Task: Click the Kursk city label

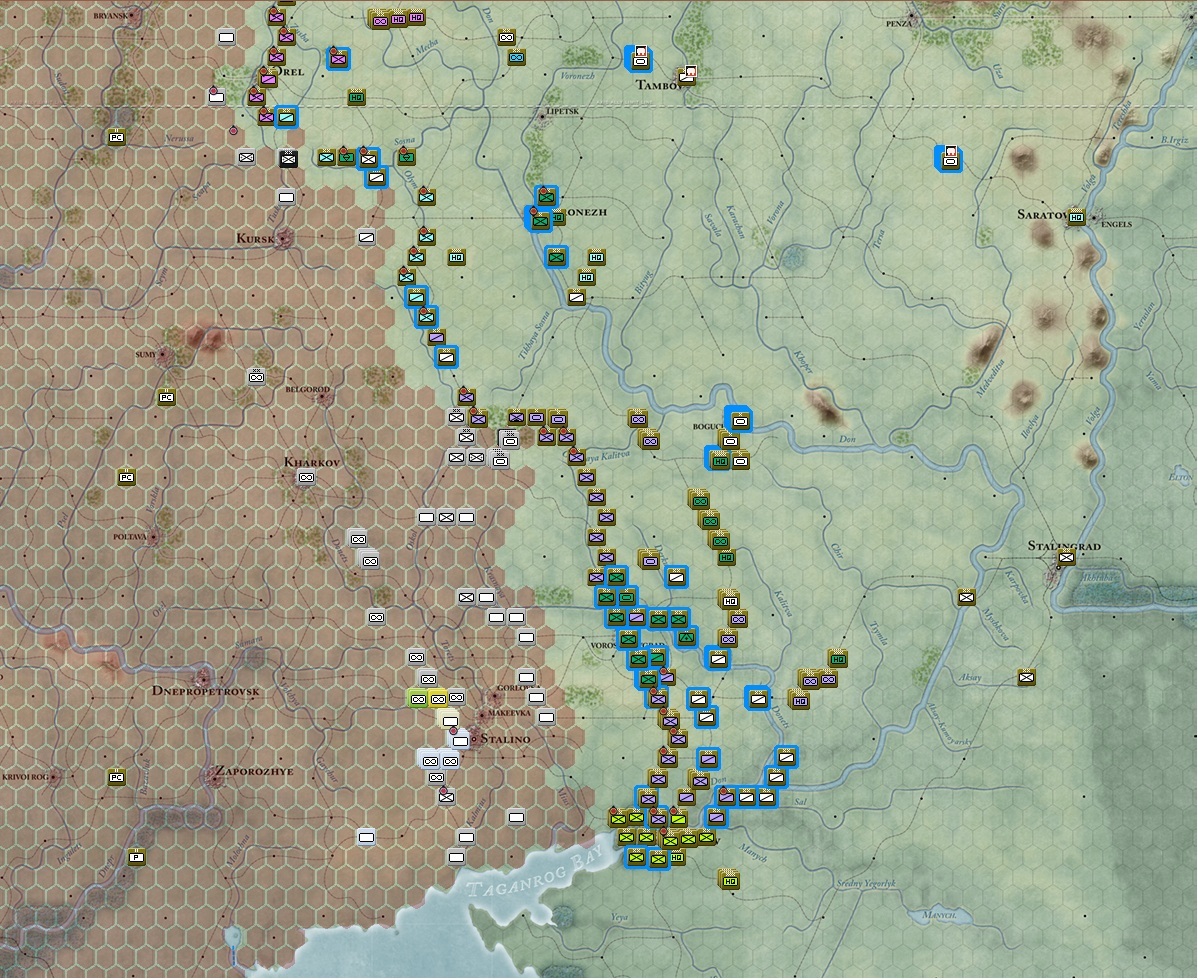Action: tap(255, 238)
